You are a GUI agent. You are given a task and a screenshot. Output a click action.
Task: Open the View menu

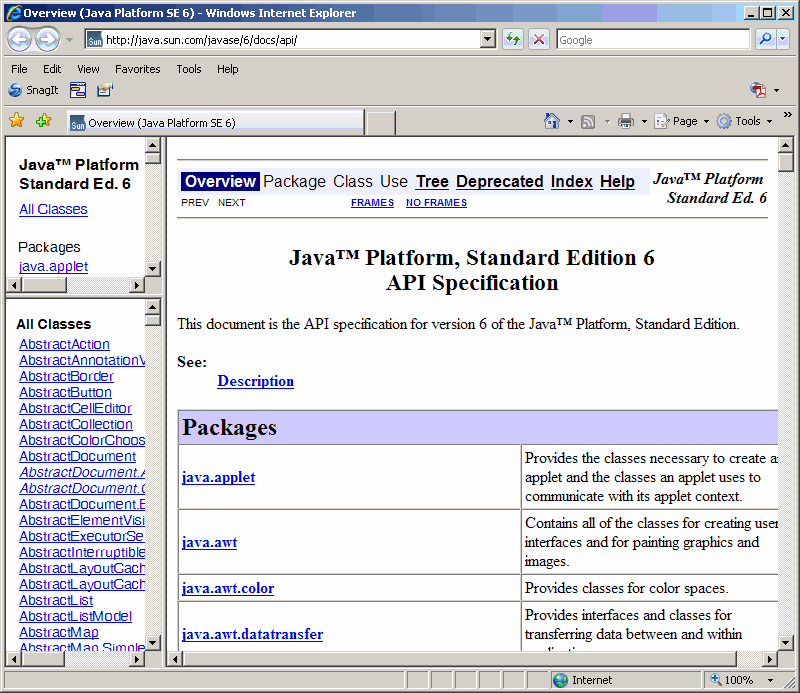(x=88, y=69)
